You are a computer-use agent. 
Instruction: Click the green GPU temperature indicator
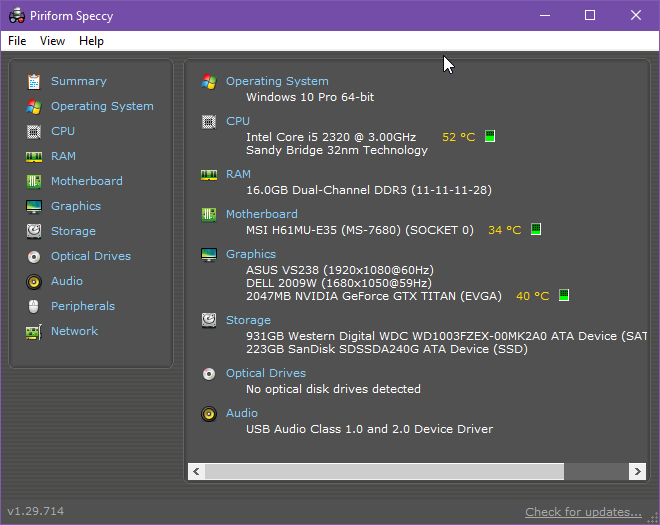[564, 296]
